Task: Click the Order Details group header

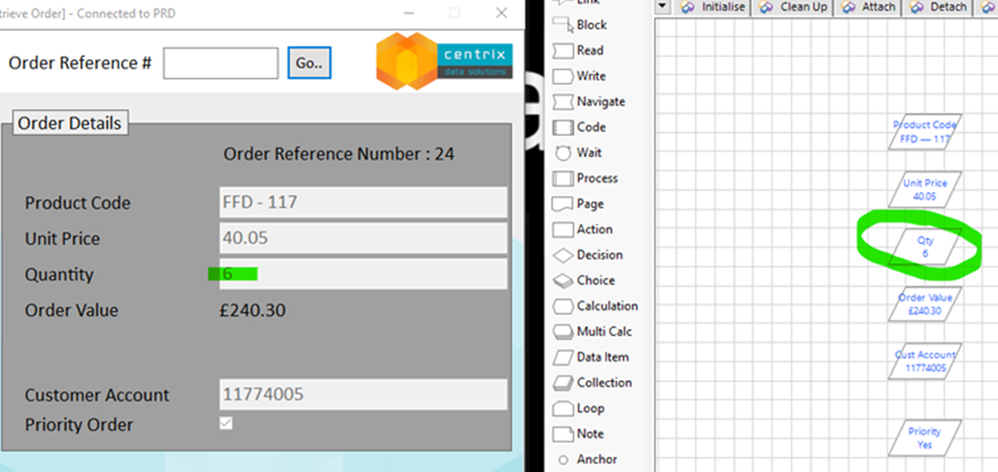Action: 70,123
